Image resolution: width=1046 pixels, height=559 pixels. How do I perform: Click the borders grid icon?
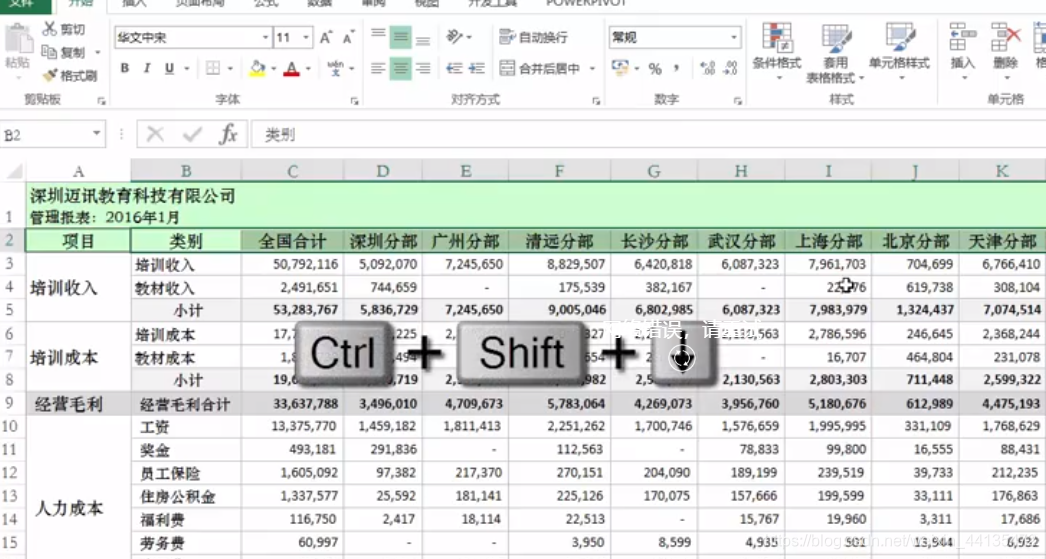(213, 68)
